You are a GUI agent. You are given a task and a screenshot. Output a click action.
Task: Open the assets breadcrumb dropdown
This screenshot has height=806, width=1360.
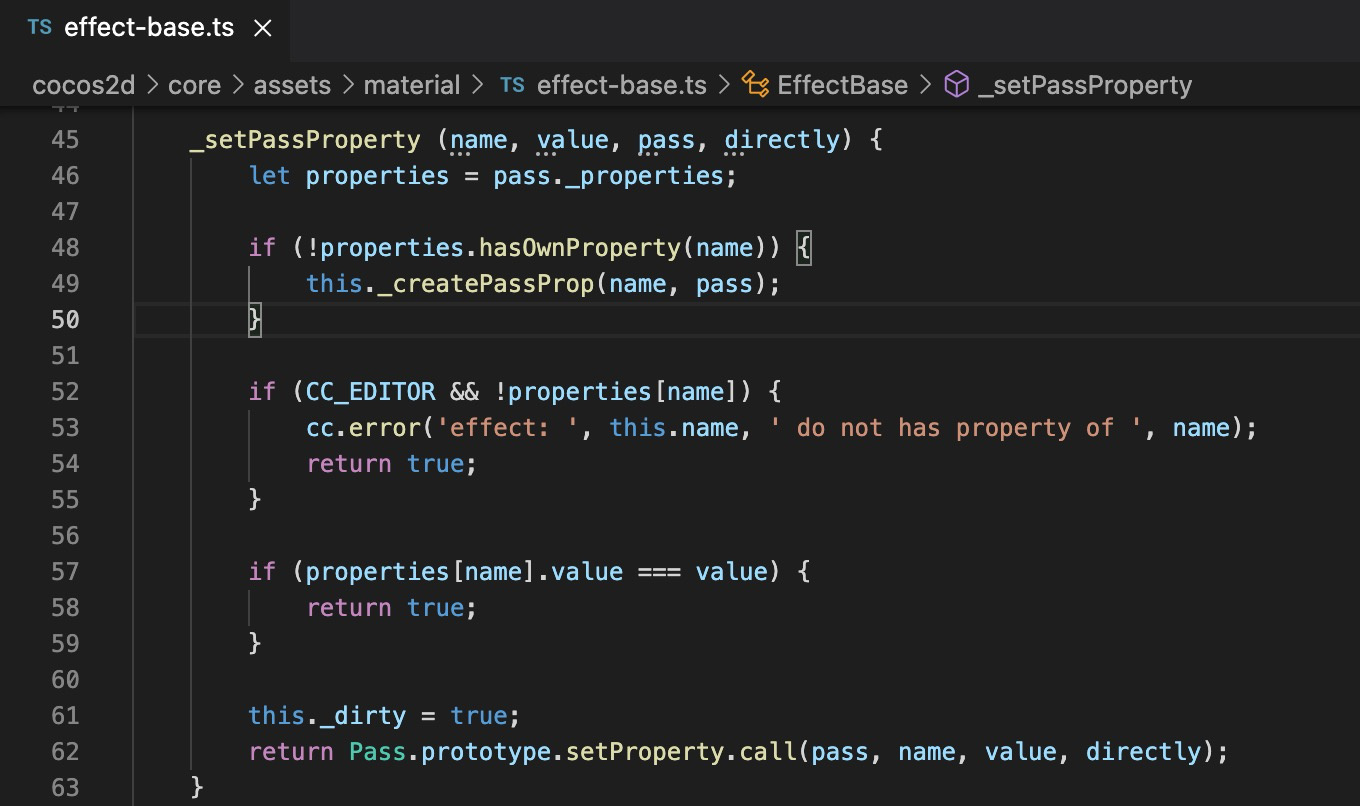click(292, 85)
